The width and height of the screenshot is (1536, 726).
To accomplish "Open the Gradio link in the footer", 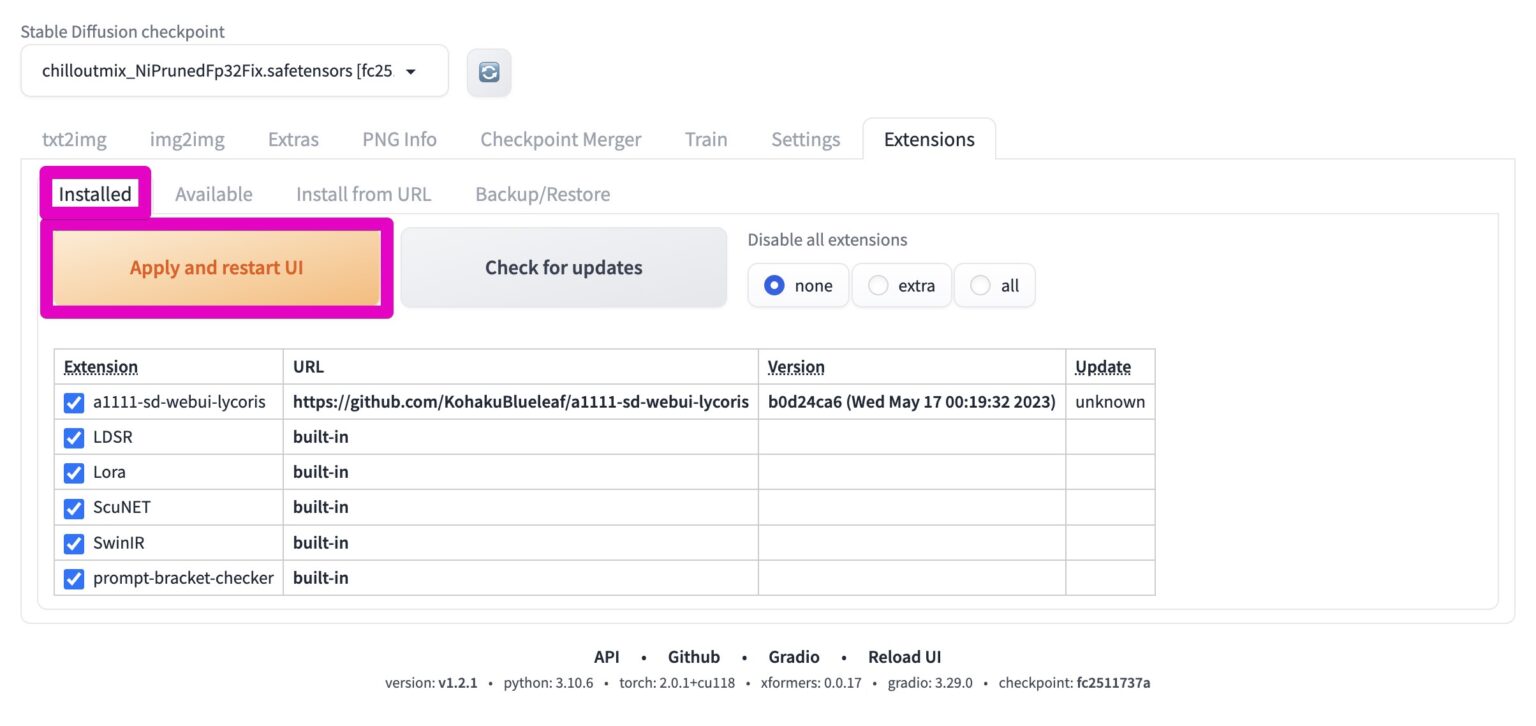I will click(793, 657).
